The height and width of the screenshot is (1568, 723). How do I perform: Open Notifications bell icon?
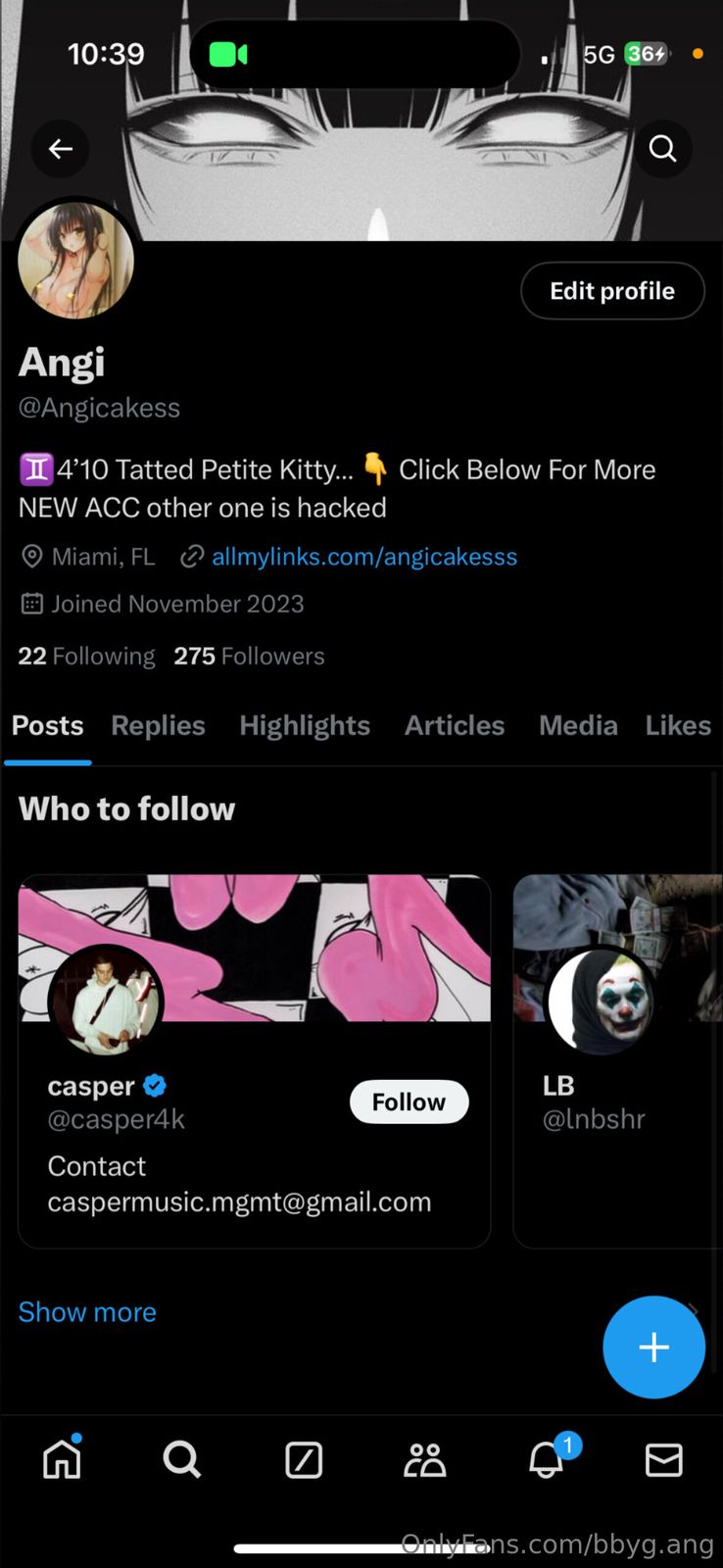point(547,1459)
